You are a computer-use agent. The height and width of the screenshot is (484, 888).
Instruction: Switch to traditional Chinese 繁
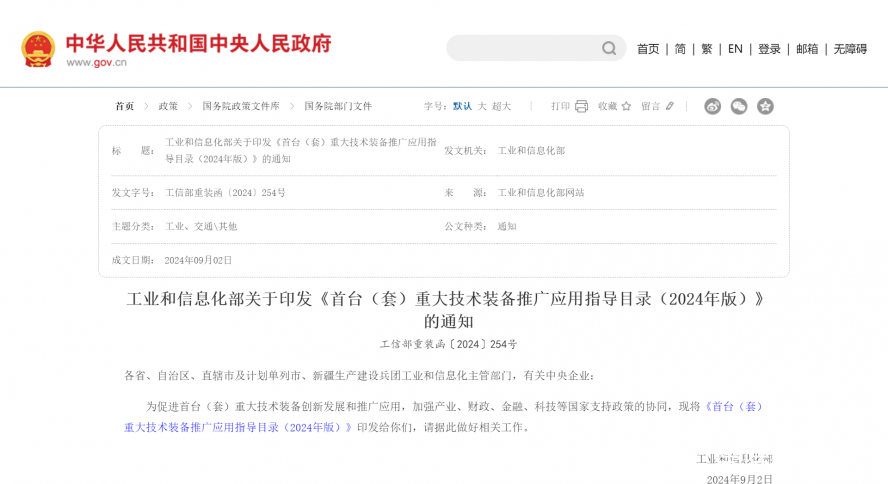coord(707,49)
